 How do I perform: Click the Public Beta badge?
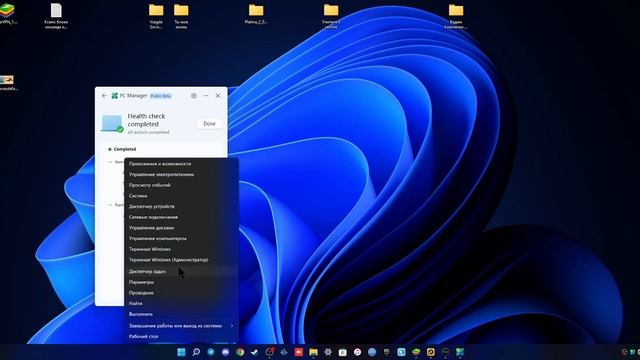tap(161, 96)
